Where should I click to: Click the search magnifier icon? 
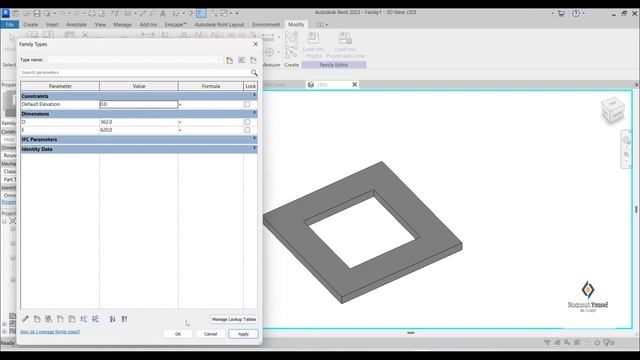[x=254, y=73]
